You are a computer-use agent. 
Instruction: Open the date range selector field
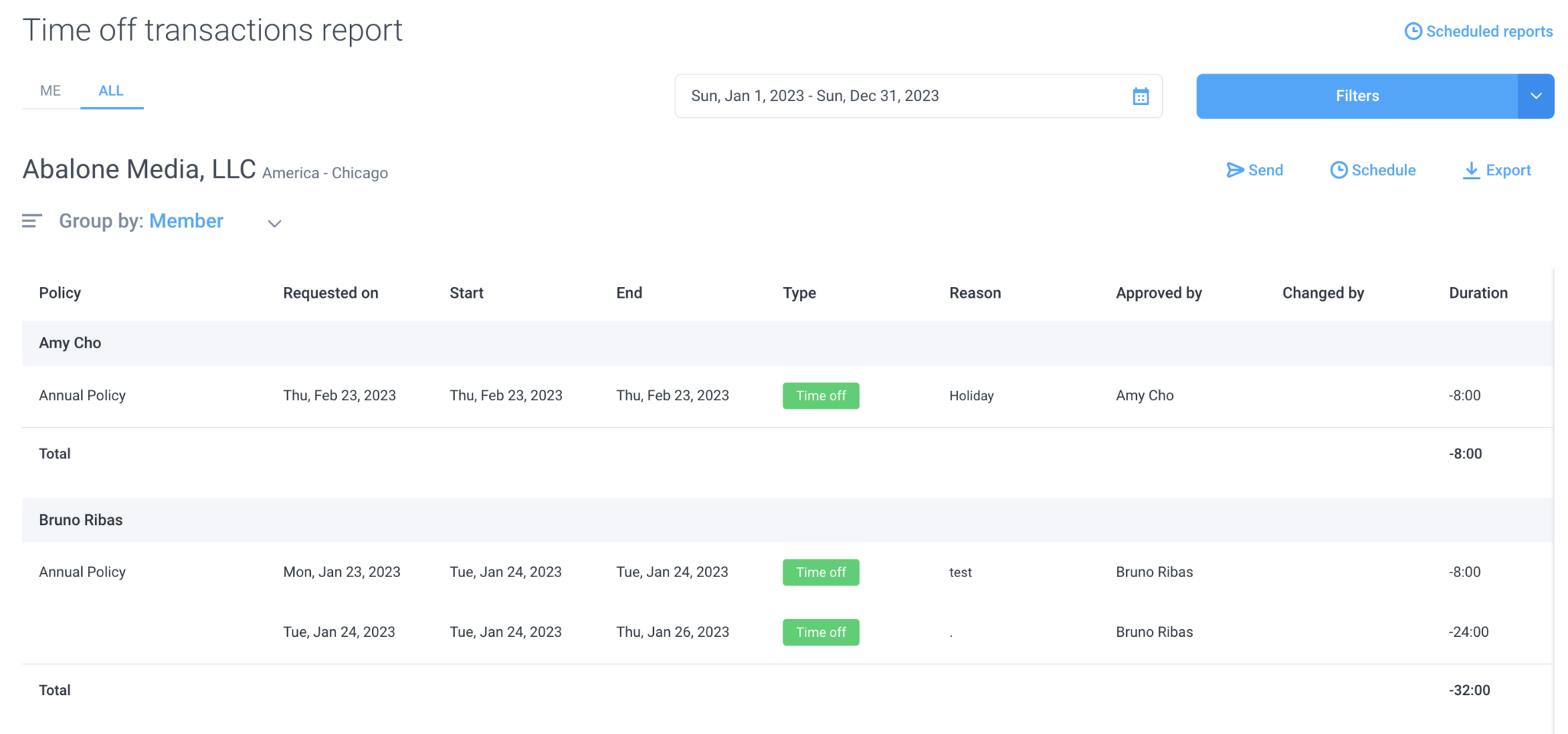(x=880, y=96)
